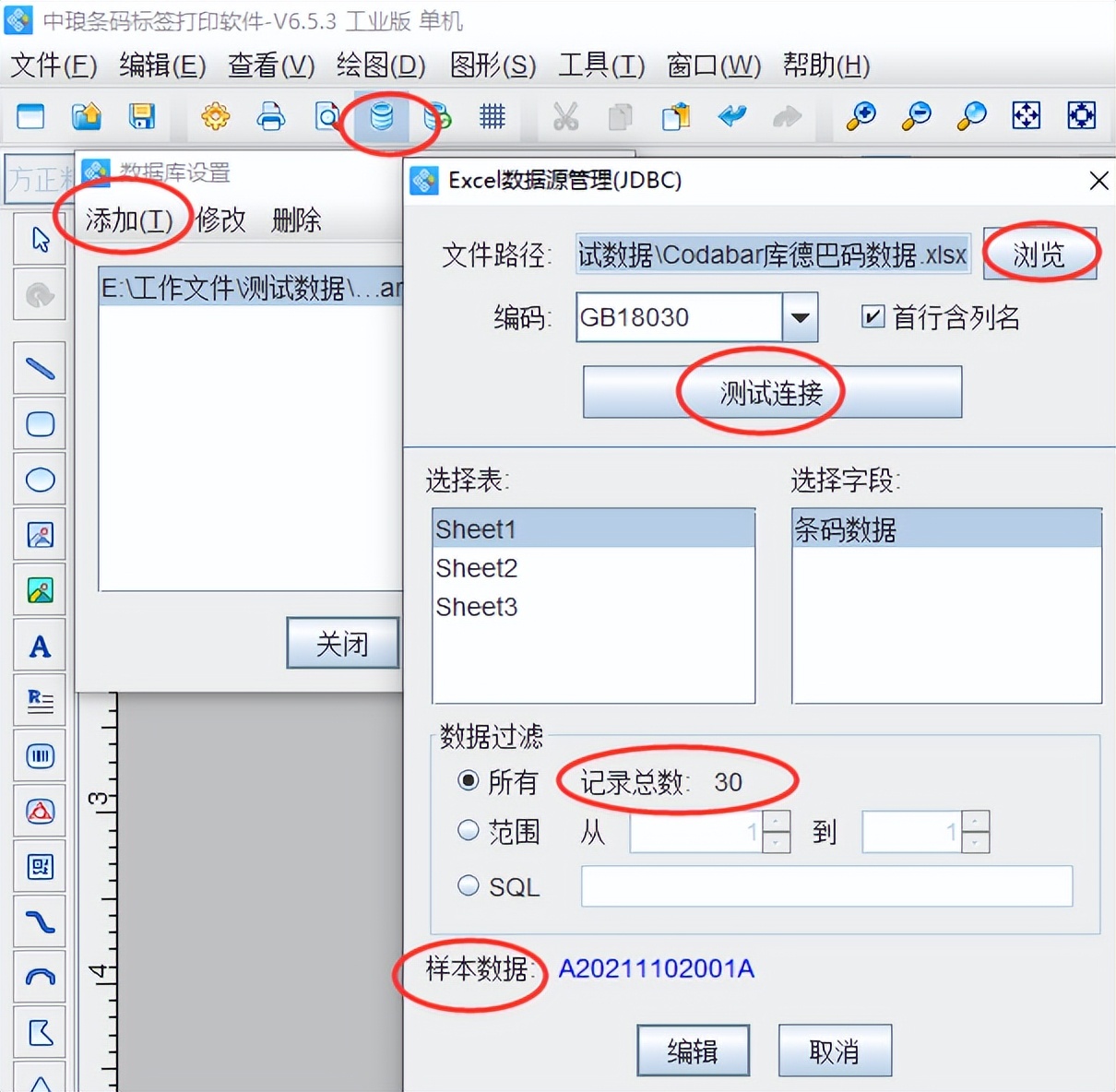Select the QR code tool
The width and height of the screenshot is (1116, 1092).
(40, 866)
